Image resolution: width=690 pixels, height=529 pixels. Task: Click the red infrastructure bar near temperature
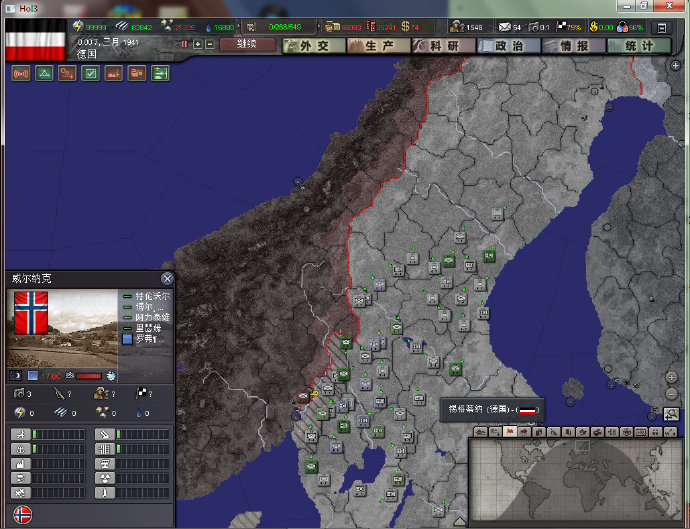click(x=89, y=376)
